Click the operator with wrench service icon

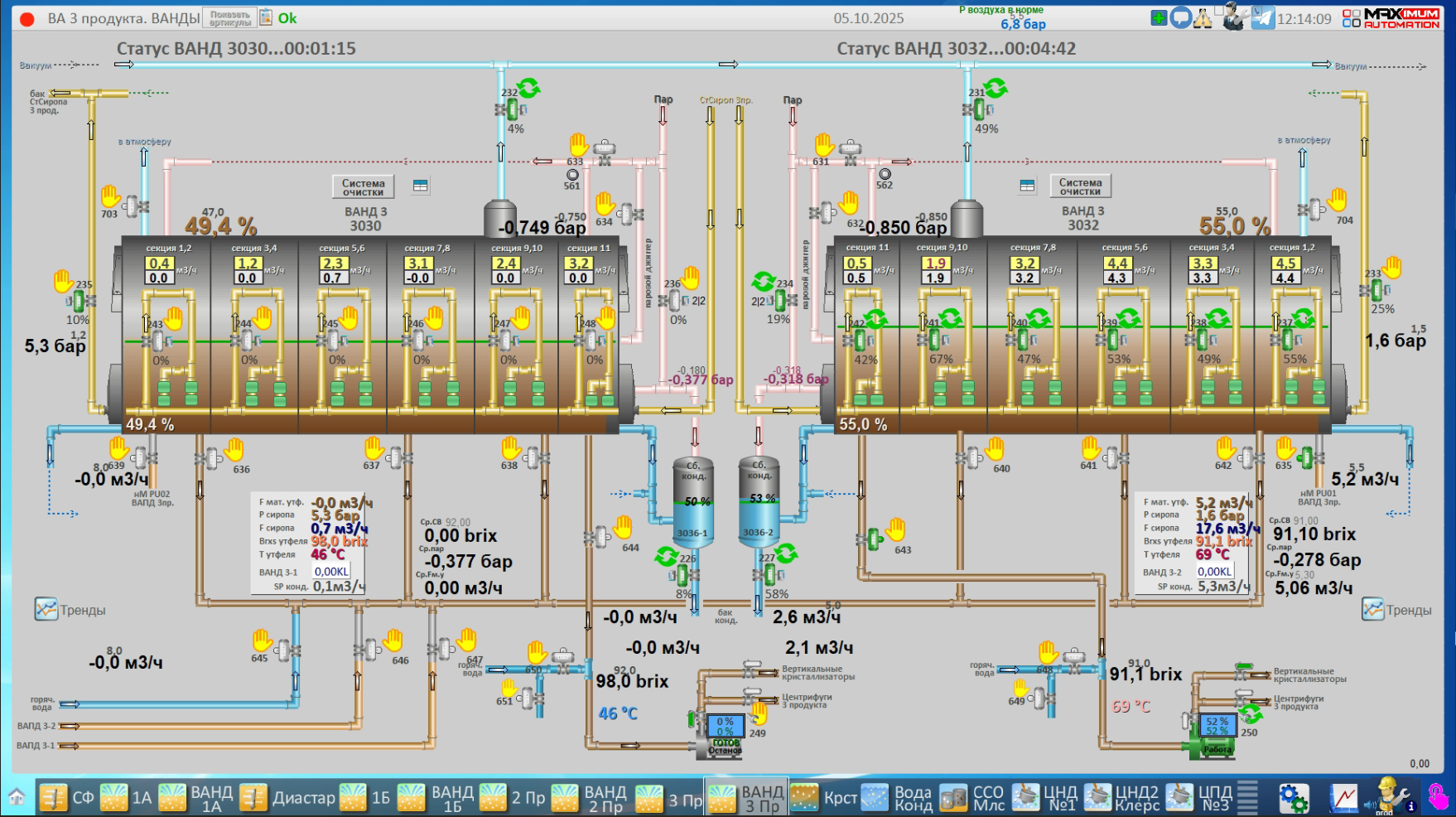coord(1233,17)
